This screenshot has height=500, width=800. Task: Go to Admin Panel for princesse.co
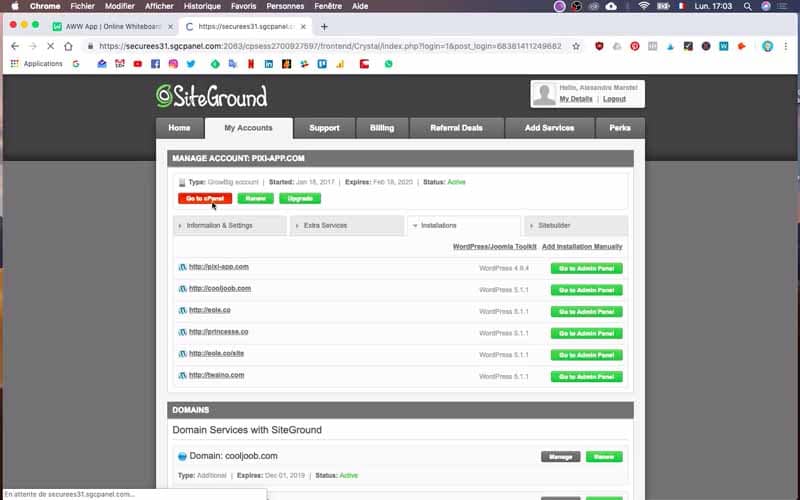(x=587, y=334)
